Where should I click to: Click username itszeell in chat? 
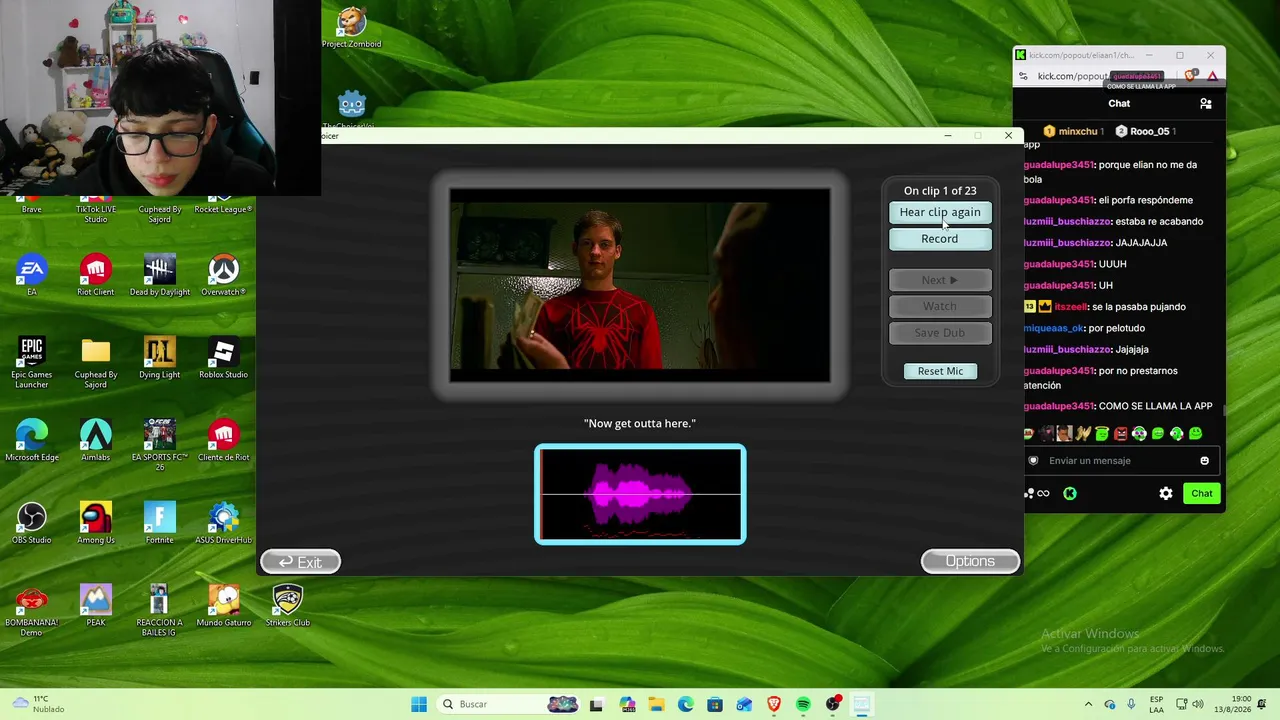point(1070,307)
